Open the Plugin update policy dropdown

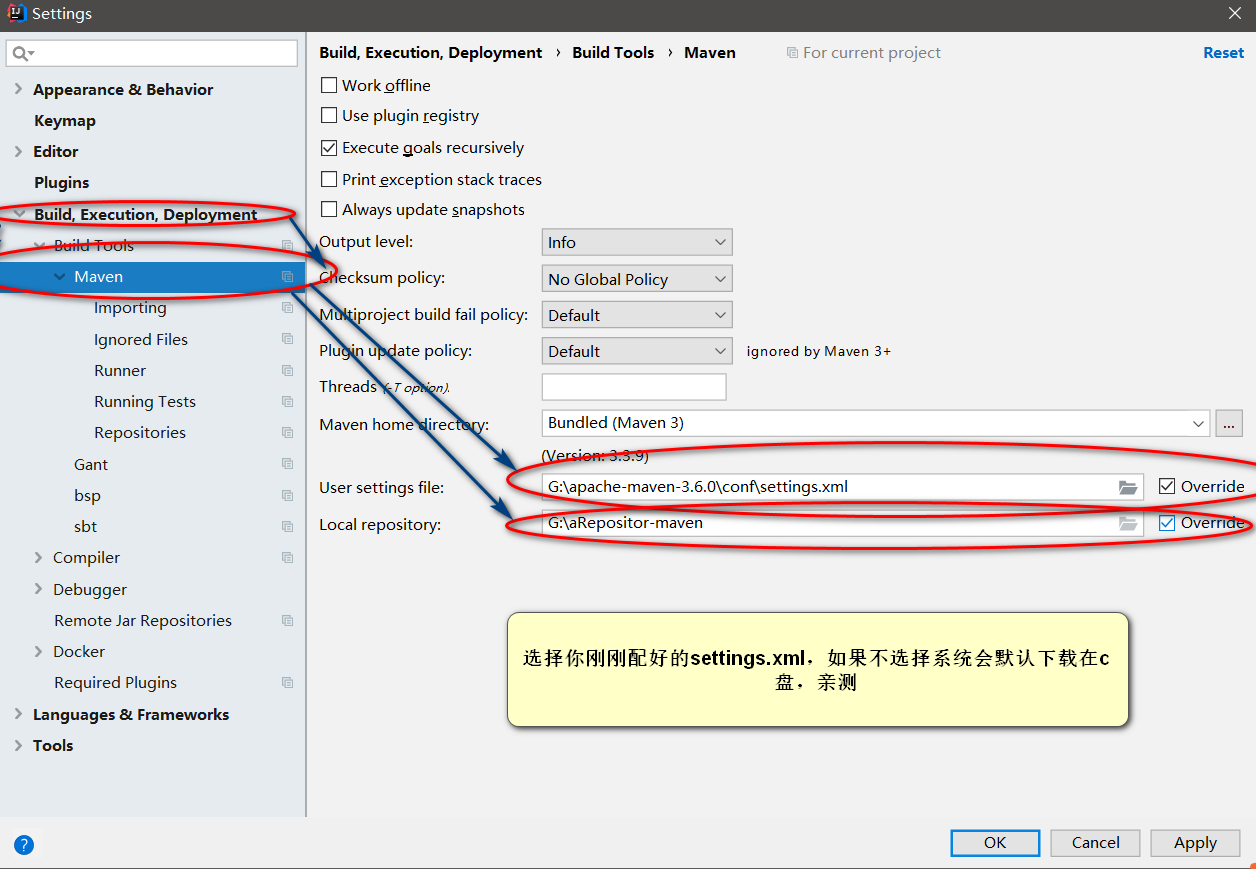(637, 351)
